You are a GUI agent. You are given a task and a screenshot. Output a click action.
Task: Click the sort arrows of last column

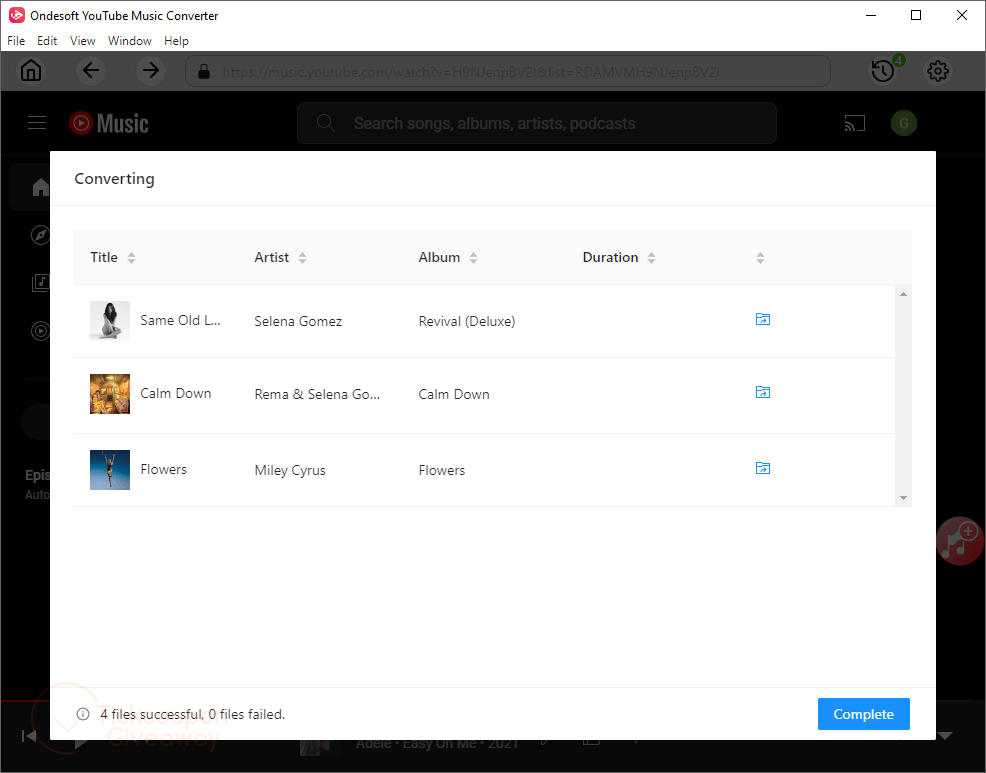click(x=760, y=258)
